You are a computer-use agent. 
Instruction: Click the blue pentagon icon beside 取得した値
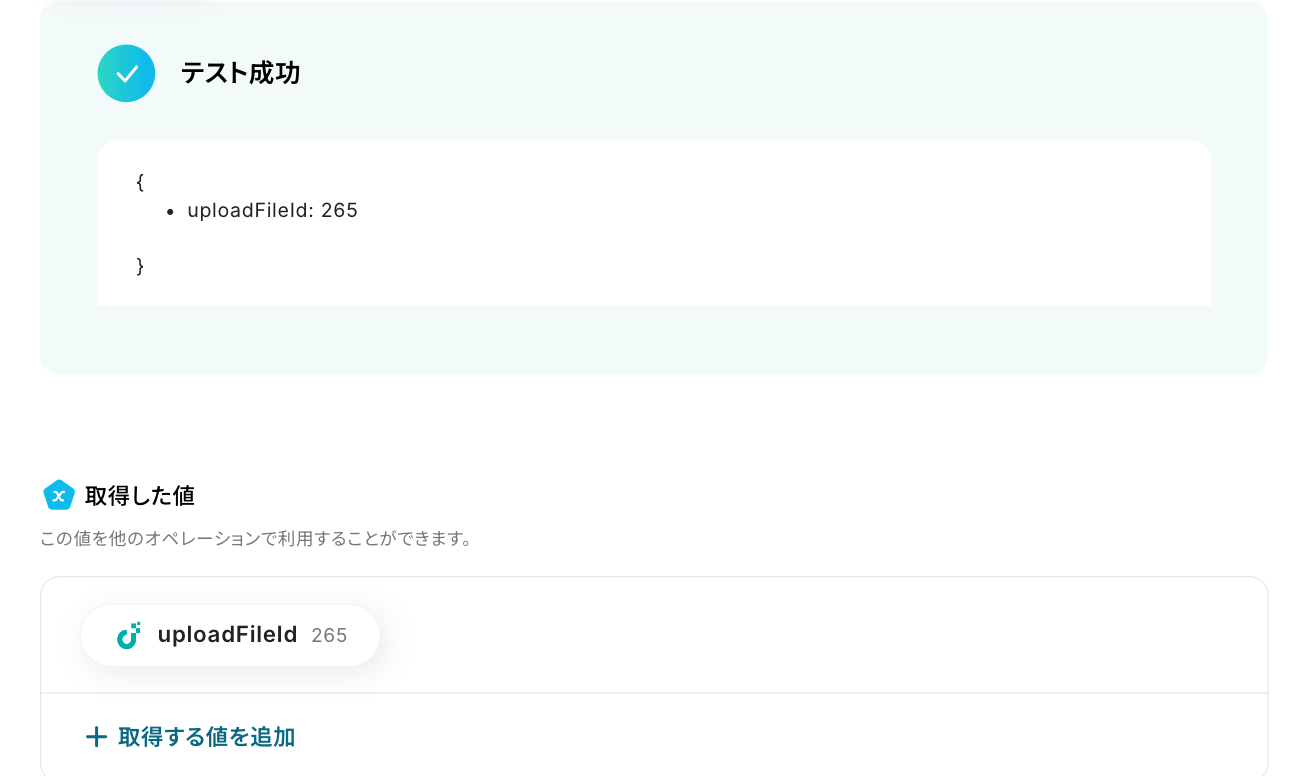pos(59,495)
